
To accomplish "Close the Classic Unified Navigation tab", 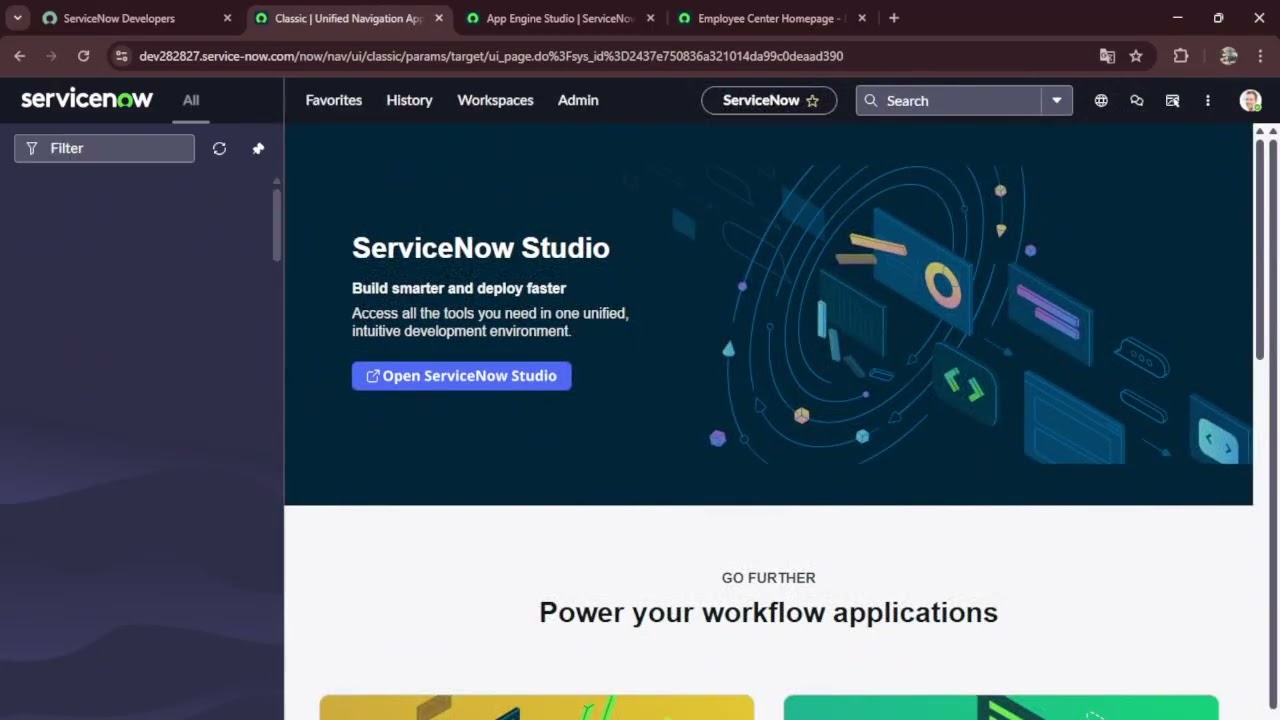I will click(x=439, y=18).
